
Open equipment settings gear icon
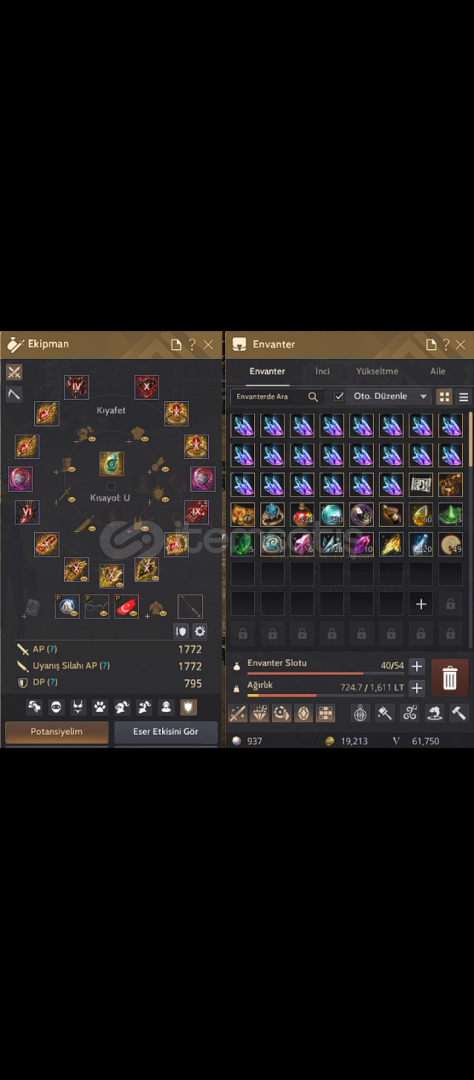[x=199, y=630]
